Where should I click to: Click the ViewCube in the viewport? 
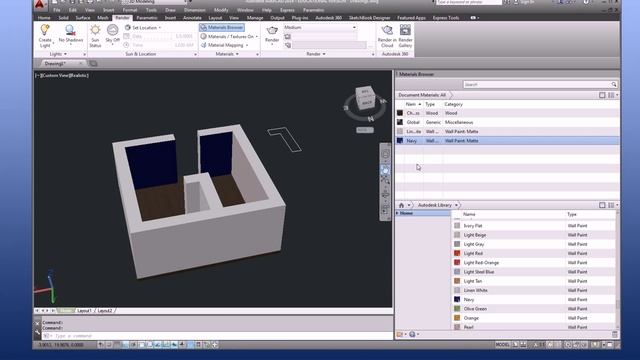[x=364, y=98]
